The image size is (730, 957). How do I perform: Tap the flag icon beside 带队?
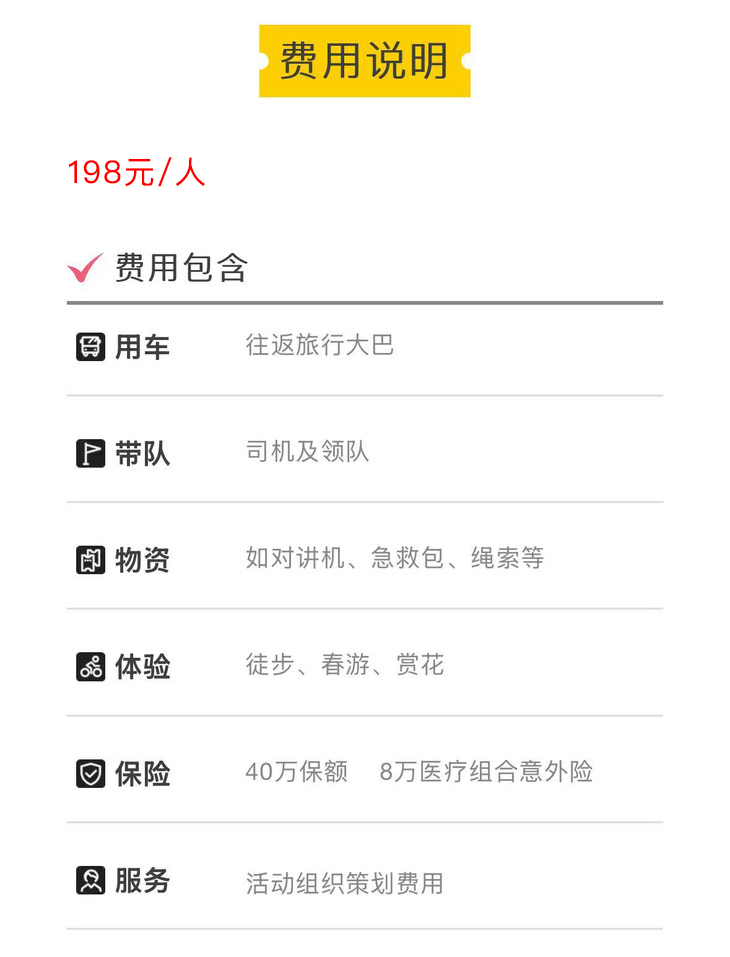pyautogui.click(x=90, y=454)
